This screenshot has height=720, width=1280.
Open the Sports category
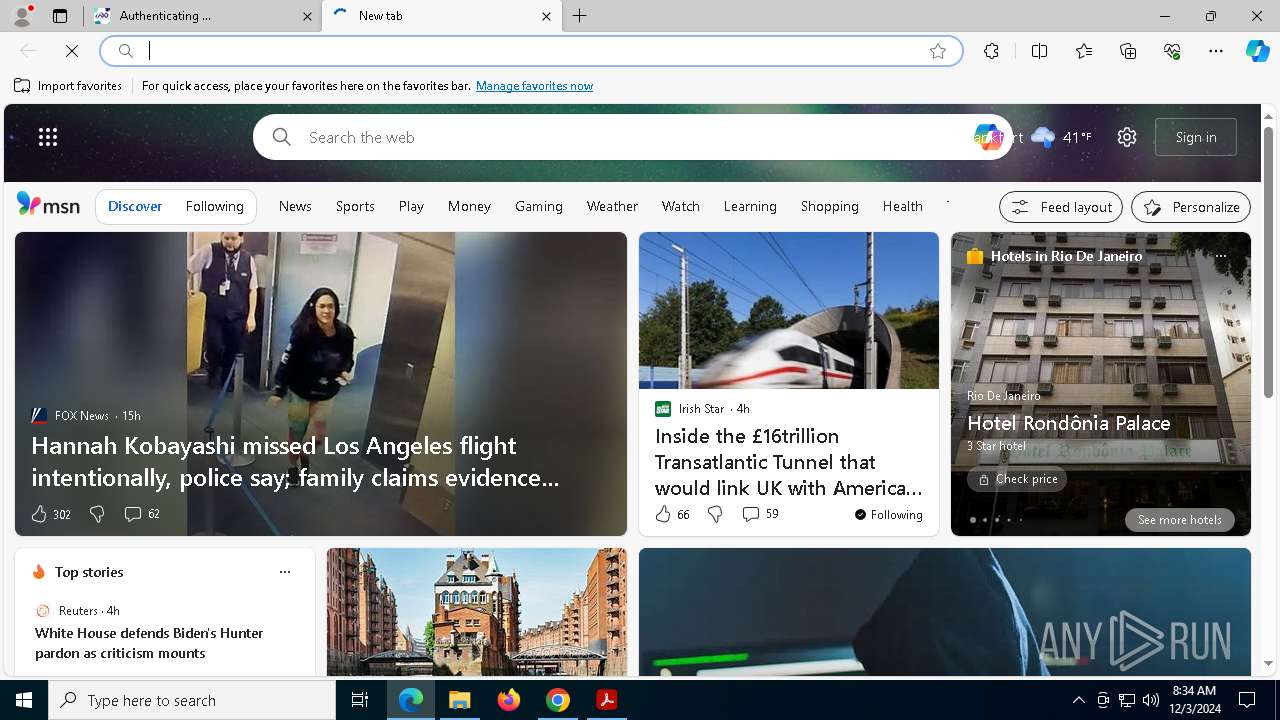(355, 206)
